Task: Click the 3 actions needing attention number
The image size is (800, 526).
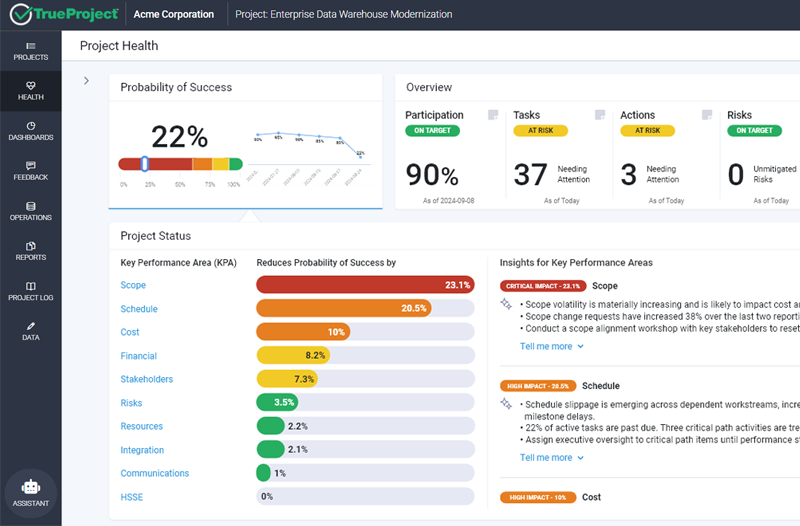Action: coord(629,174)
